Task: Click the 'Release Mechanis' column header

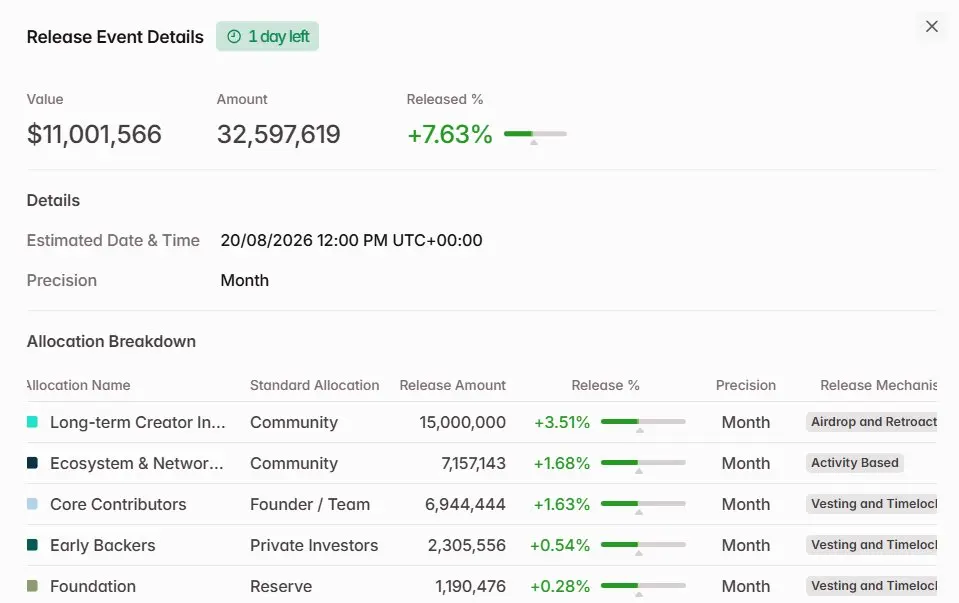Action: [x=879, y=385]
